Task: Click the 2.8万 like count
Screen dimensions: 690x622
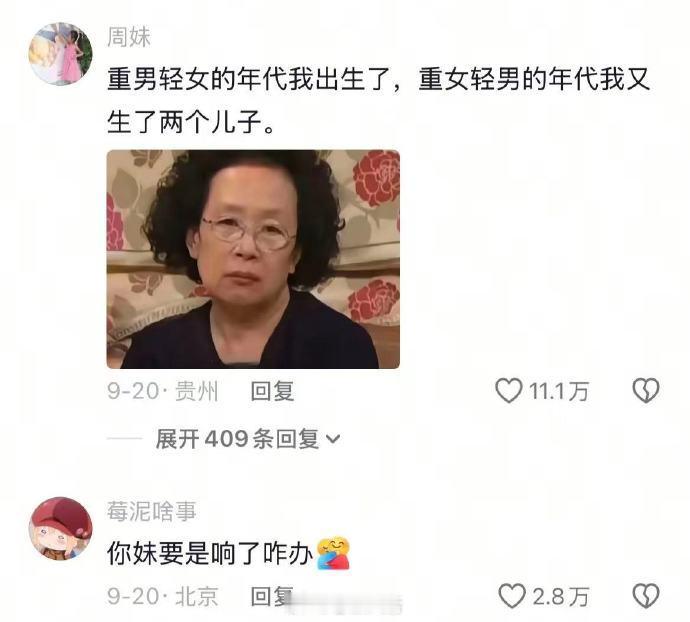Action: pos(561,597)
